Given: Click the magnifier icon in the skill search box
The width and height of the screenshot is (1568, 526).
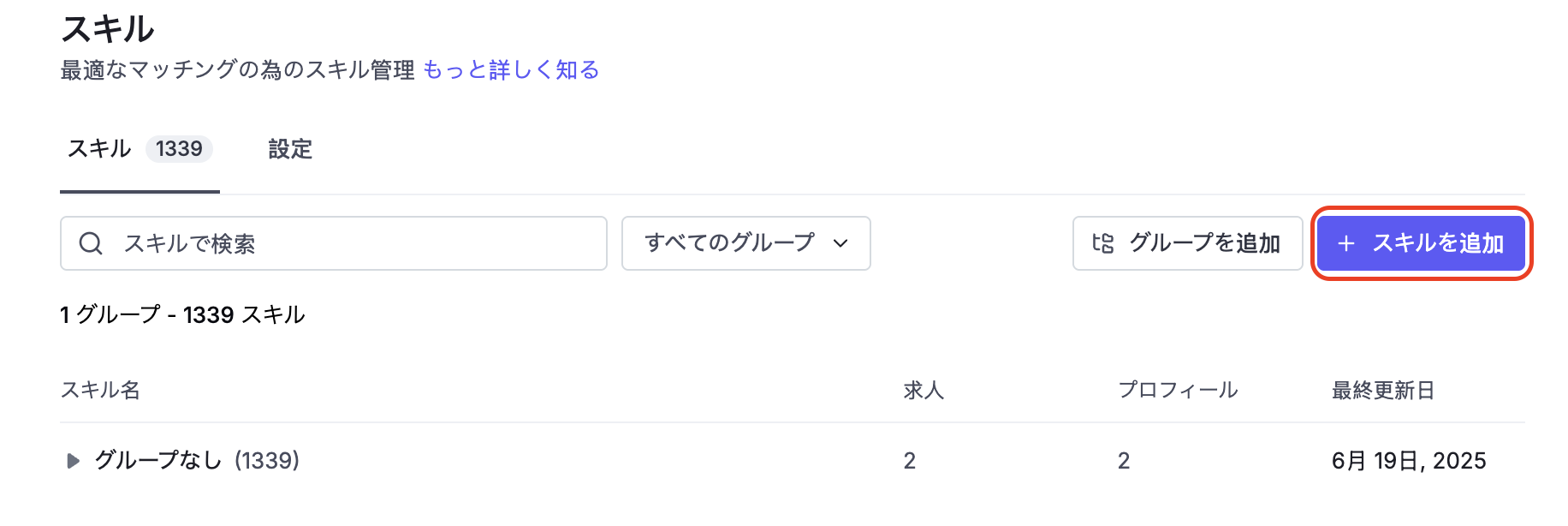Looking at the screenshot, I should tap(91, 243).
